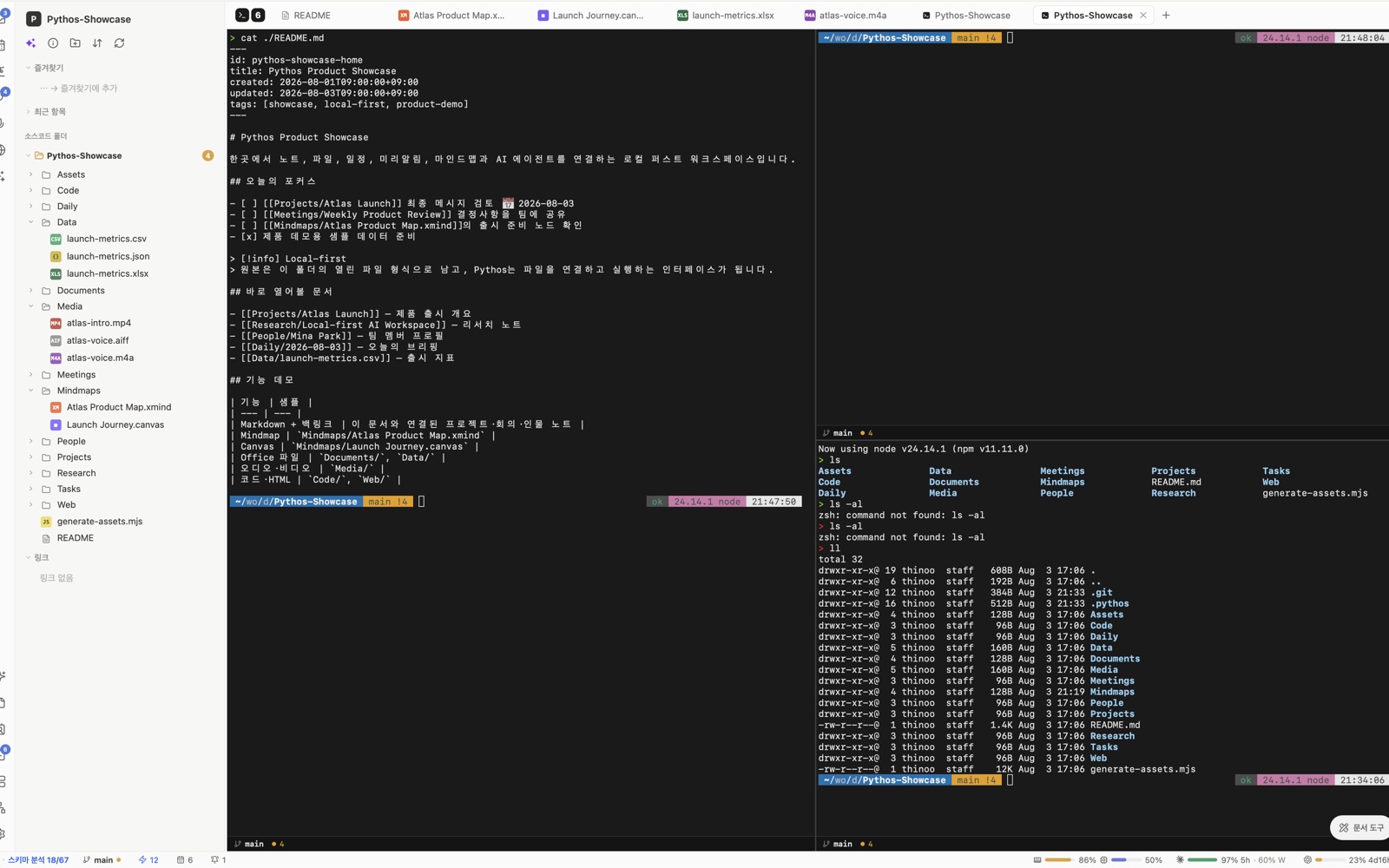Screen dimensions: 1389x868
Task: Switch to the Atlas Product Map.x... tab
Action: (451, 15)
